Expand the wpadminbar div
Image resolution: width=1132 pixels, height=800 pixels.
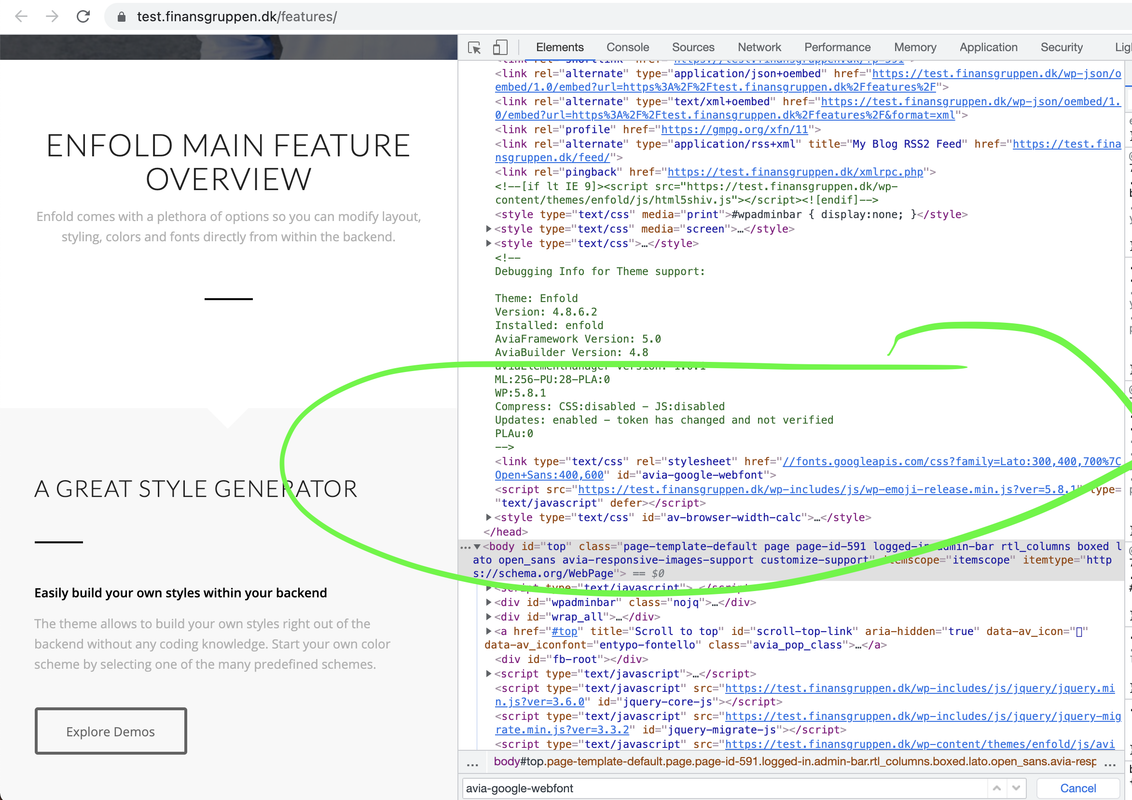tap(489, 602)
